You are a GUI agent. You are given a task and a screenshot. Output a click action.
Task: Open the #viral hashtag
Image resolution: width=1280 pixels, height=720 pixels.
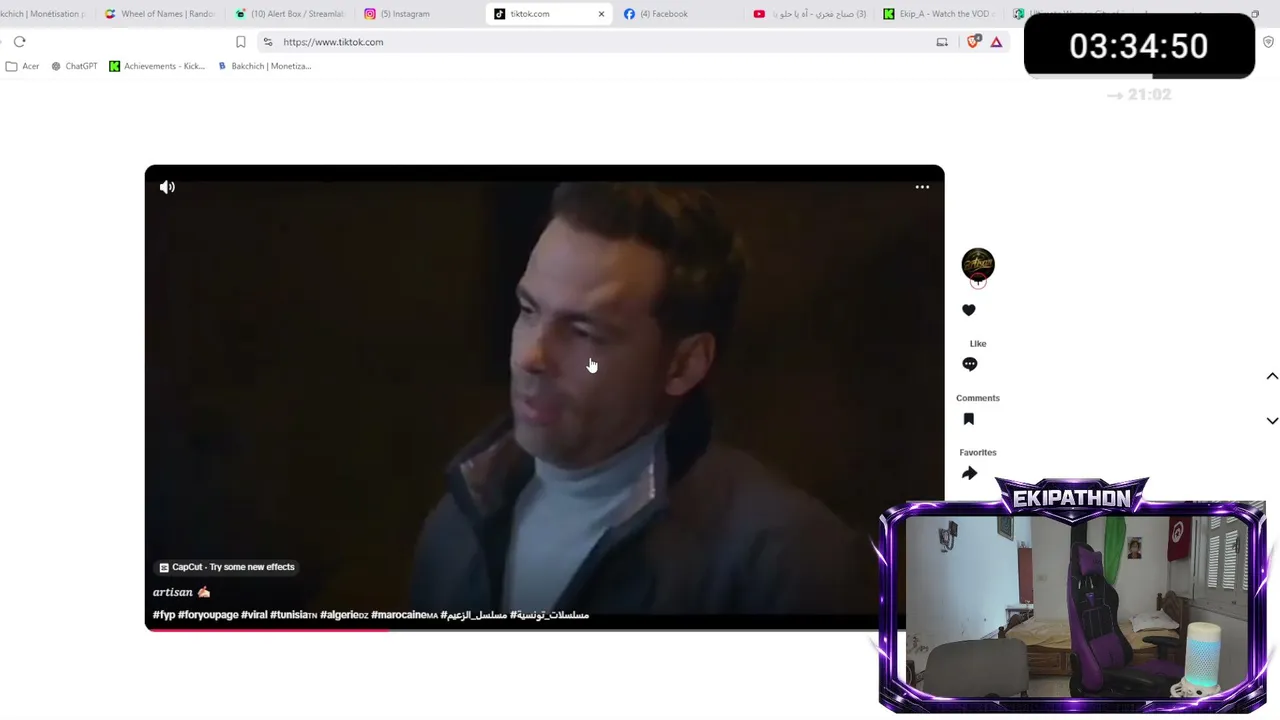tap(254, 615)
